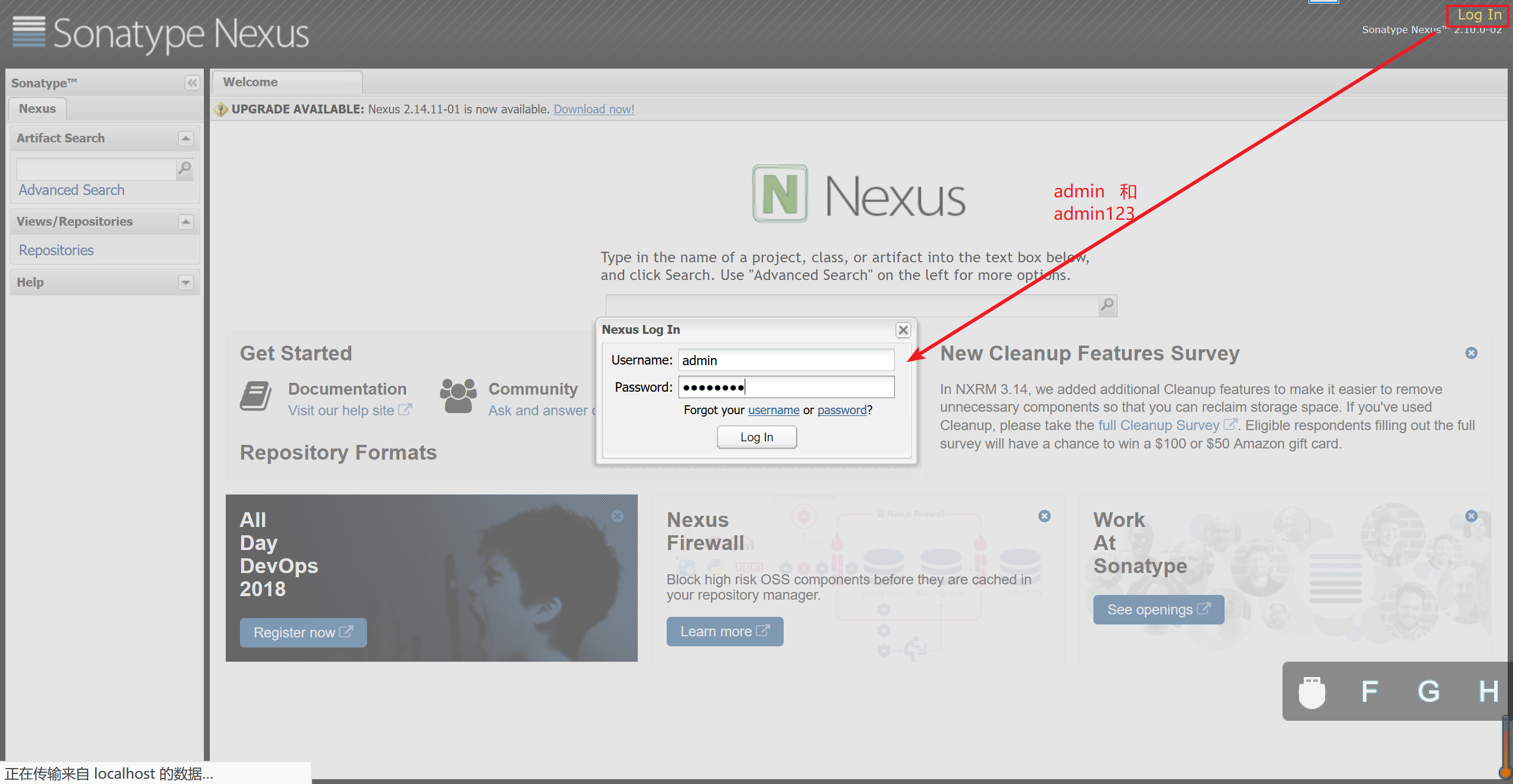
Task: Click the upgrade warning alert icon
Action: coord(222,108)
